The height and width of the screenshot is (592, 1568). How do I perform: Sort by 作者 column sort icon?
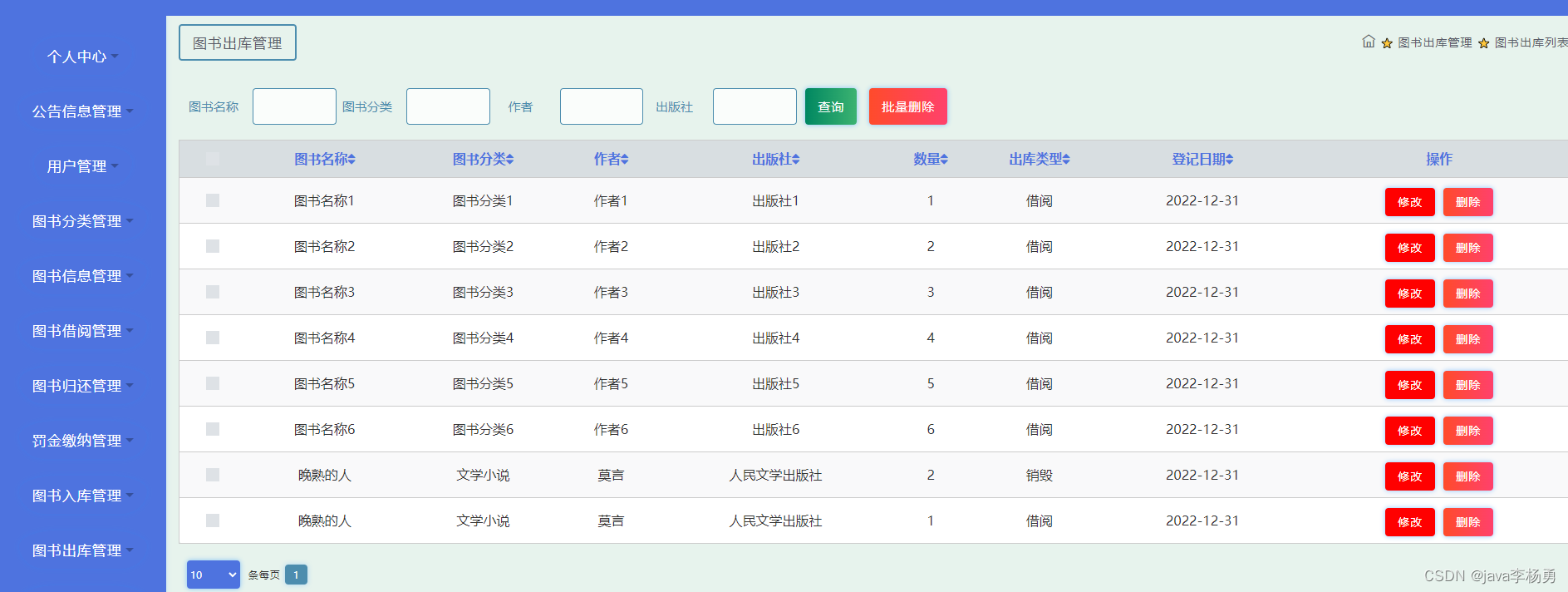pyautogui.click(x=624, y=160)
